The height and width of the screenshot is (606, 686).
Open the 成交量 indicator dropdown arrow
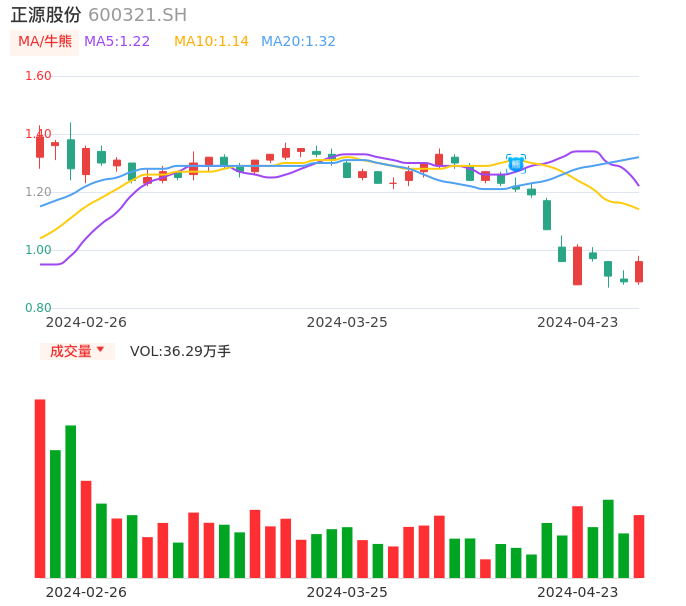click(100, 350)
